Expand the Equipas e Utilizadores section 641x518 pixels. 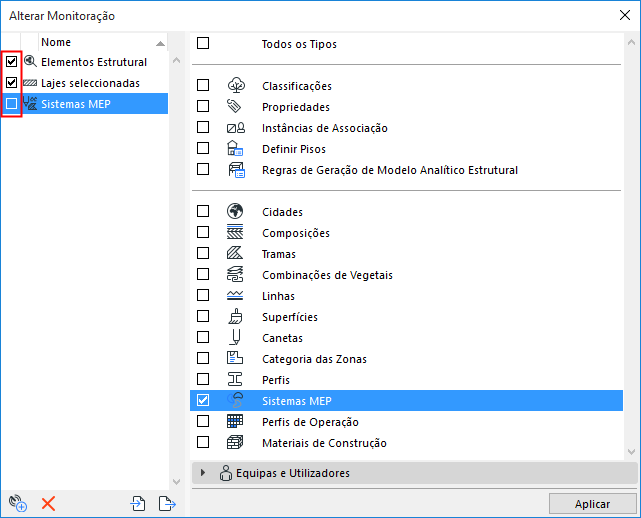(x=203, y=473)
